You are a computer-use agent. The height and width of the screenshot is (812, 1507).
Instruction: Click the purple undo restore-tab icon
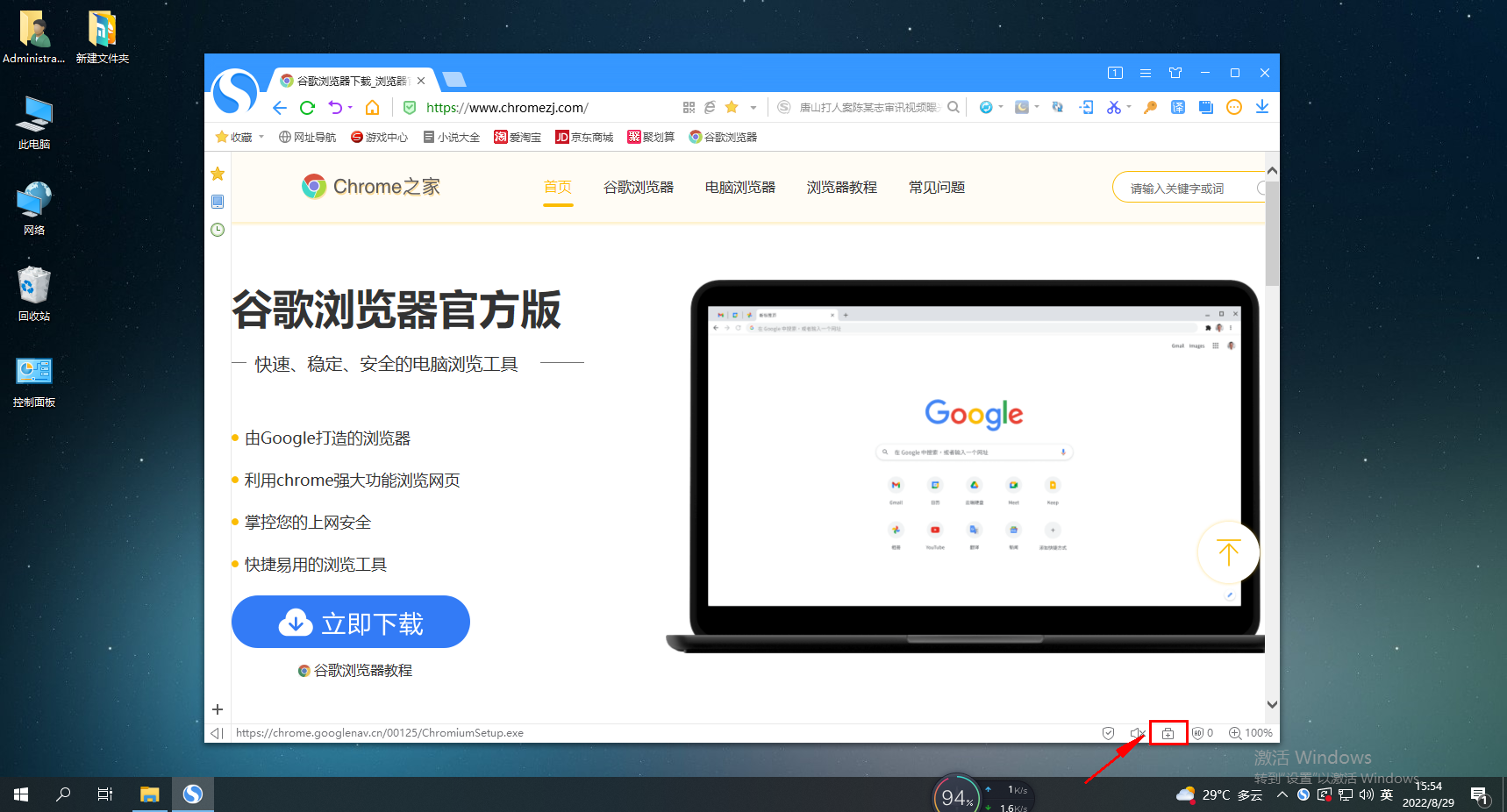[x=335, y=107]
